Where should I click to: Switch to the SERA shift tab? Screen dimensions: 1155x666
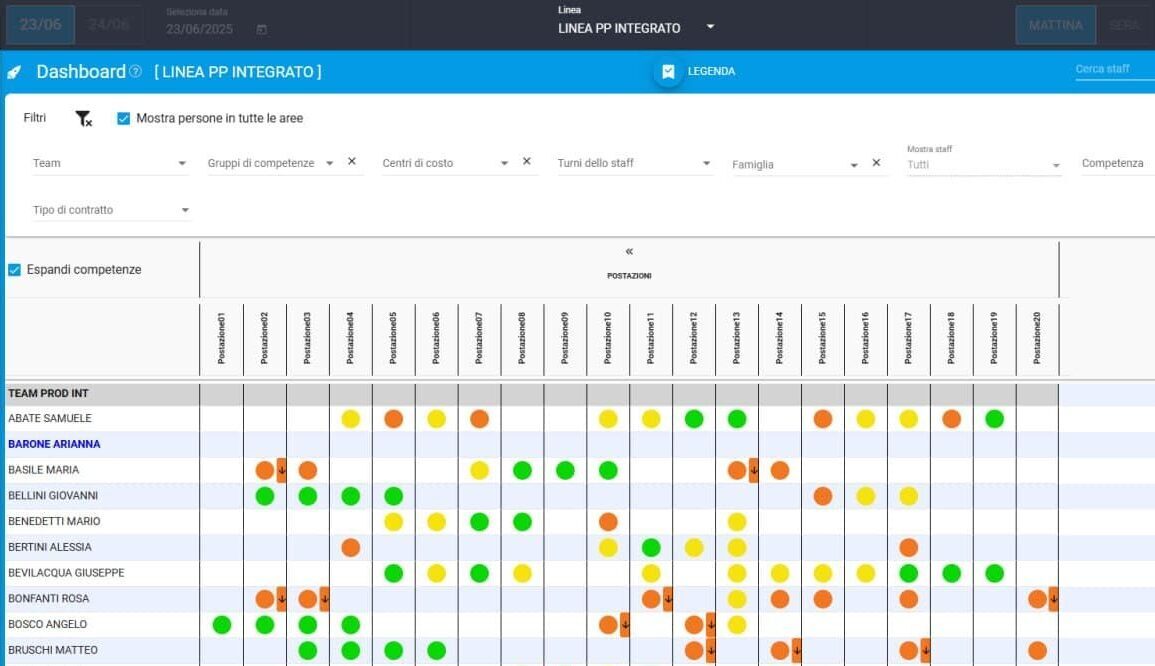pos(1125,25)
